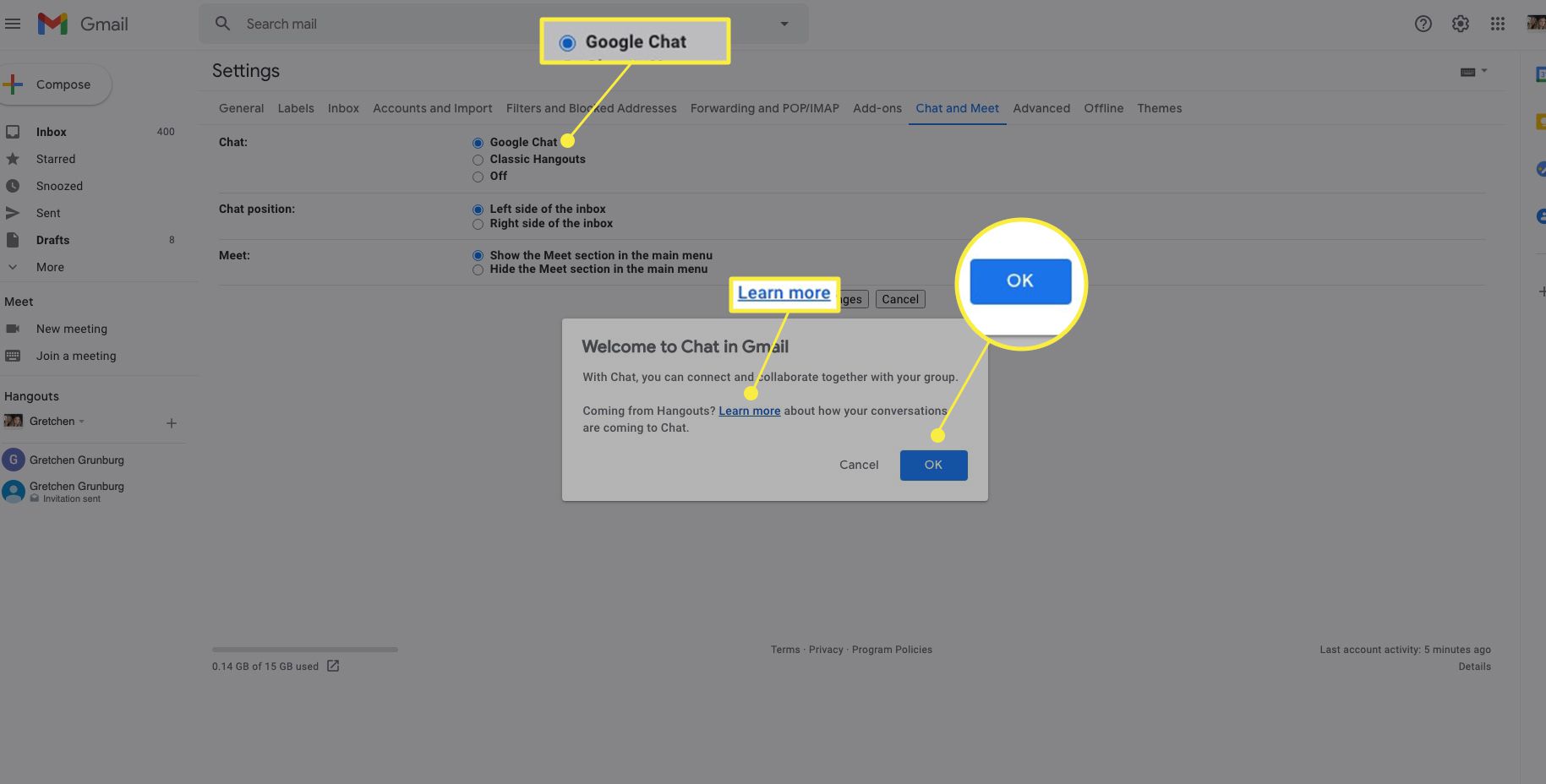Open the Settings gear icon
The height and width of the screenshot is (784, 1546).
pyautogui.click(x=1461, y=24)
